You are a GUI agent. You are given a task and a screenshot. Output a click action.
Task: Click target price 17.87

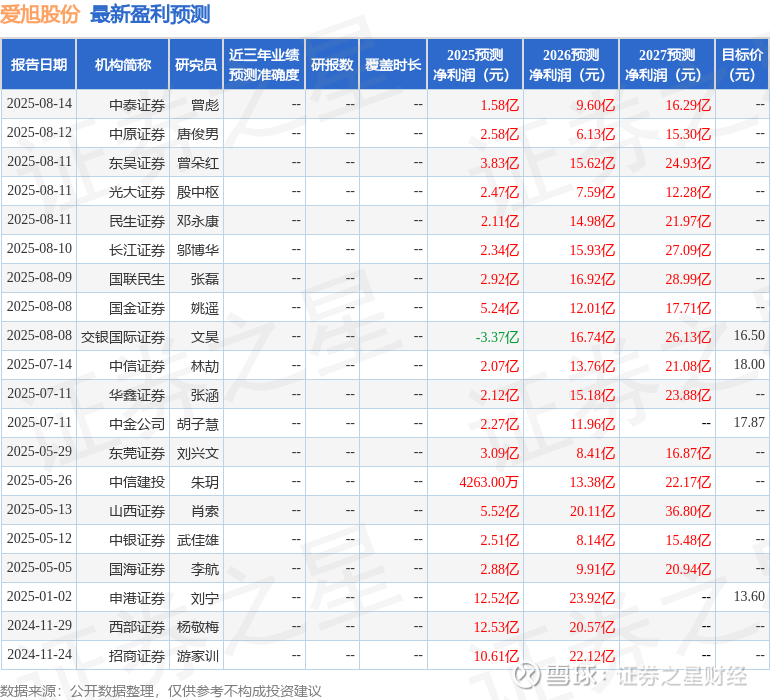[749, 422]
